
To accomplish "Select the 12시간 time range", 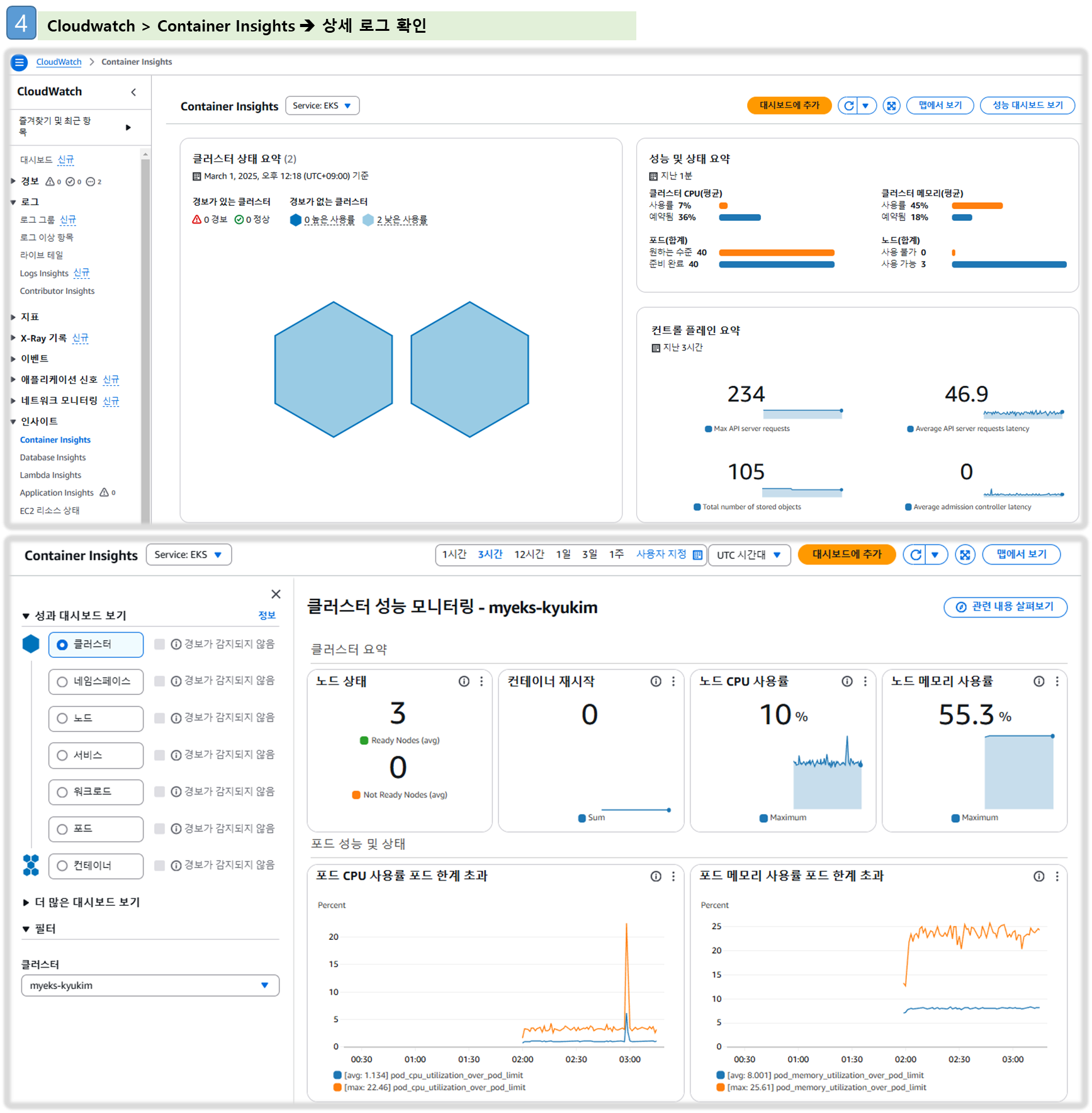I will click(x=529, y=554).
